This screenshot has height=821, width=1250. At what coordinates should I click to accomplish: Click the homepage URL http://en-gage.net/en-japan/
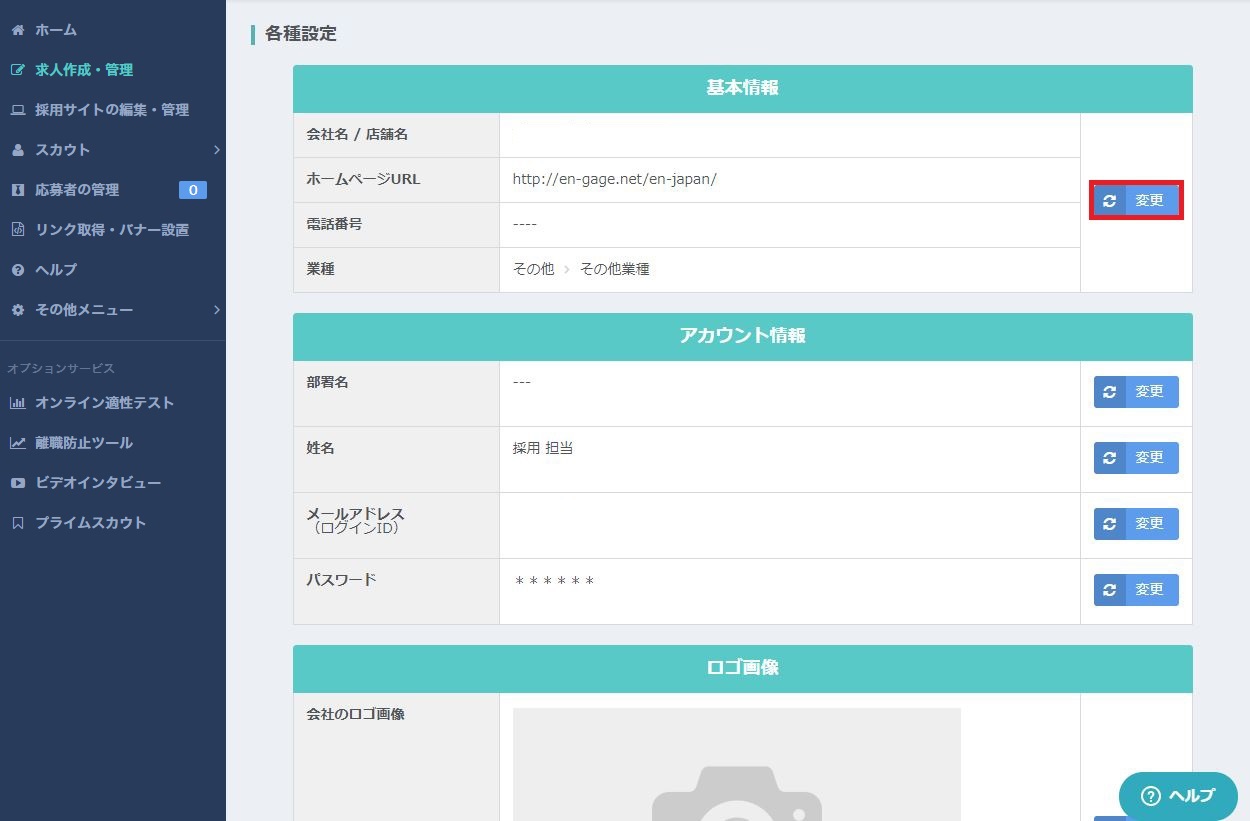pos(615,180)
